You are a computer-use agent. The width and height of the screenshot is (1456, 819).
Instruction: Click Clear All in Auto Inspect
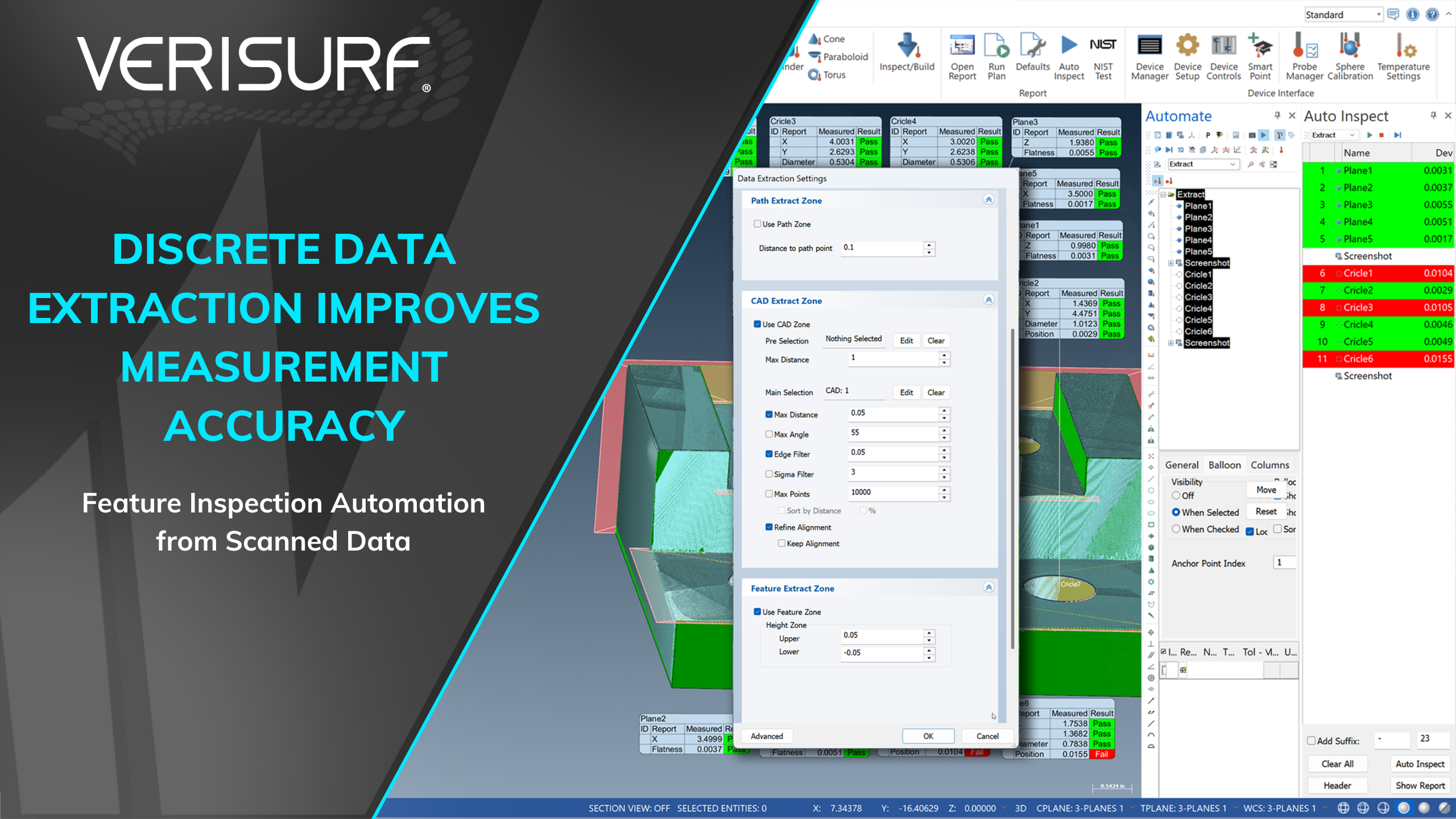tap(1337, 764)
